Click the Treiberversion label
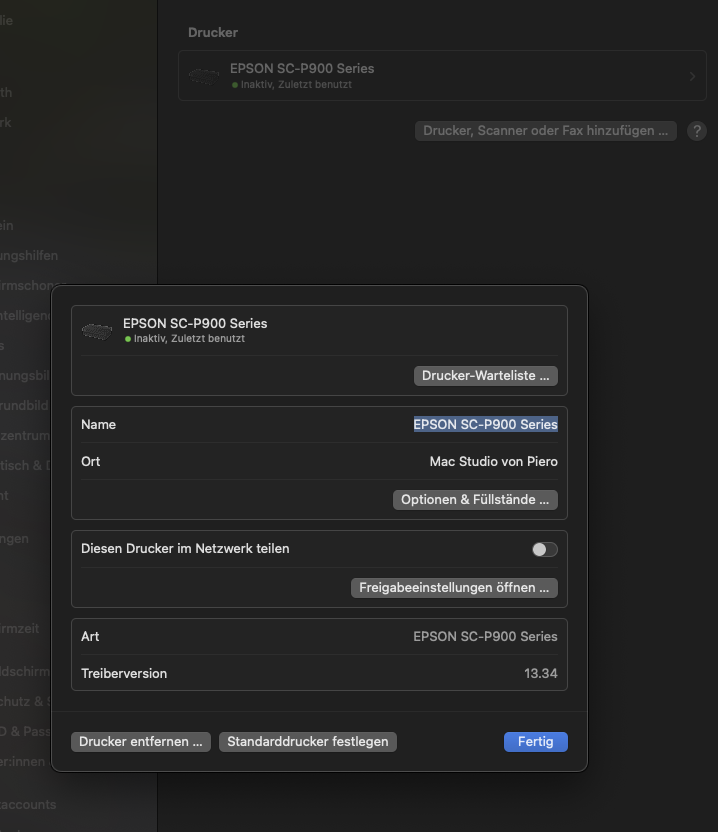Image resolution: width=718 pixels, height=832 pixels. click(x=124, y=673)
